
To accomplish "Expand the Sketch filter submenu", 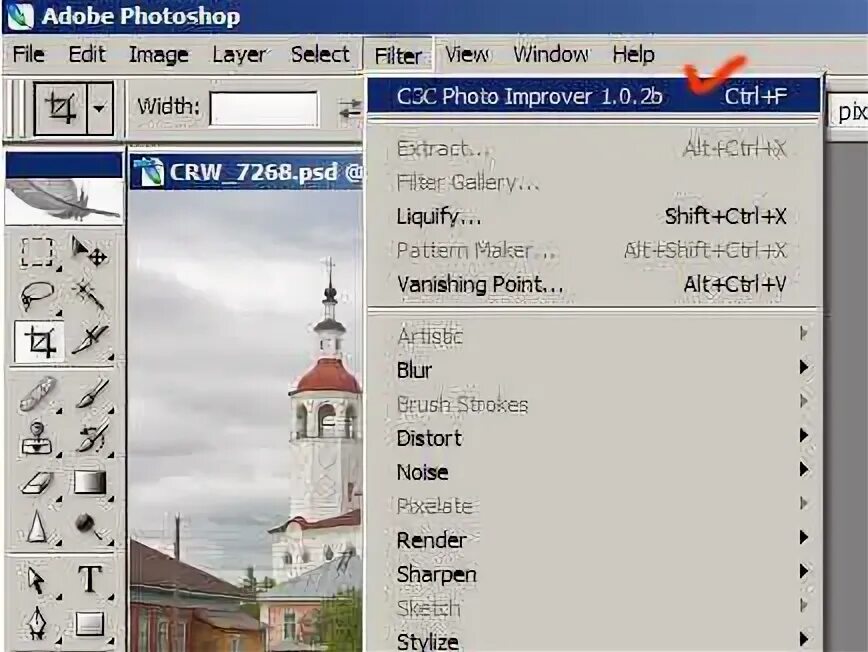I will (x=593, y=608).
